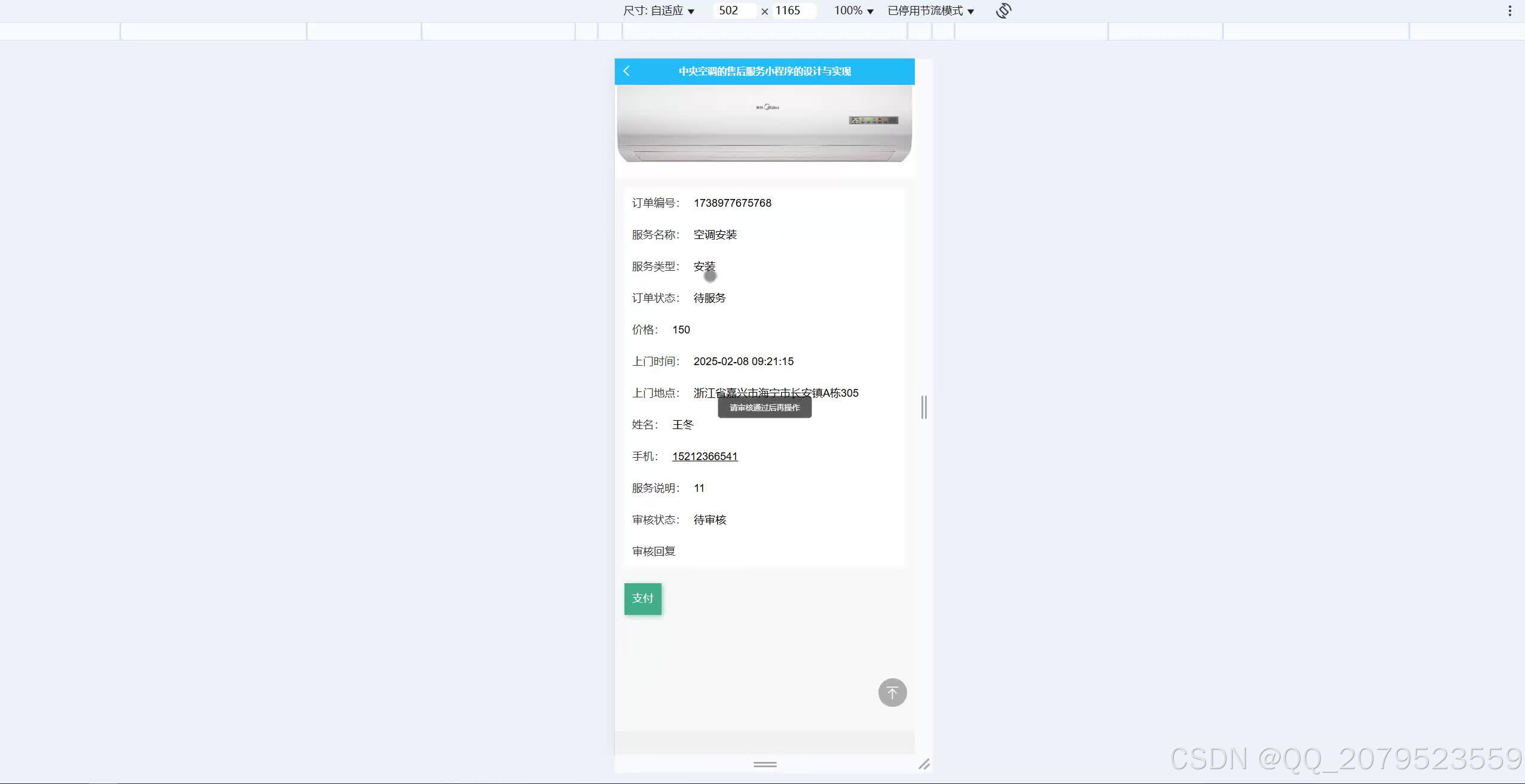Select the order number 1738977675768 text
This screenshot has width=1525, height=784.
[x=731, y=203]
